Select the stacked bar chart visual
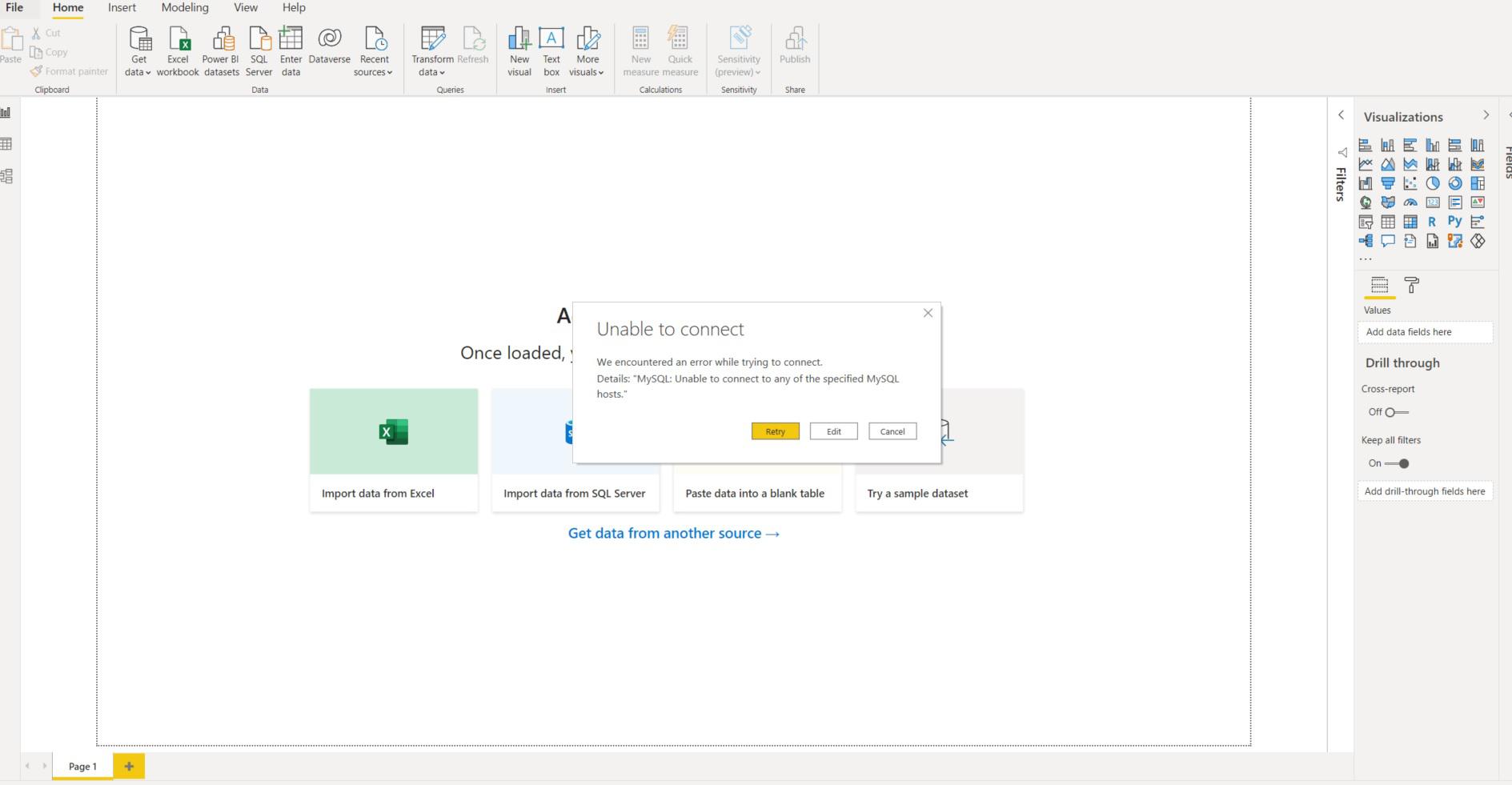 (x=1366, y=145)
